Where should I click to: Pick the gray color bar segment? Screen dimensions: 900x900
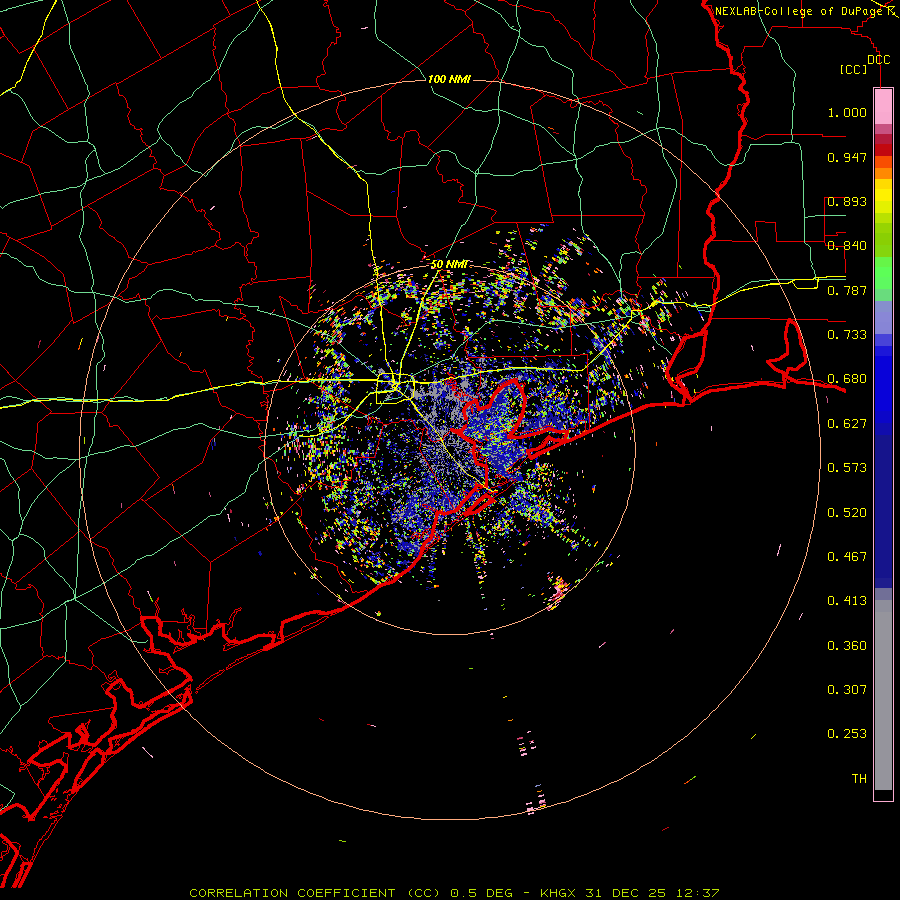coord(883,695)
